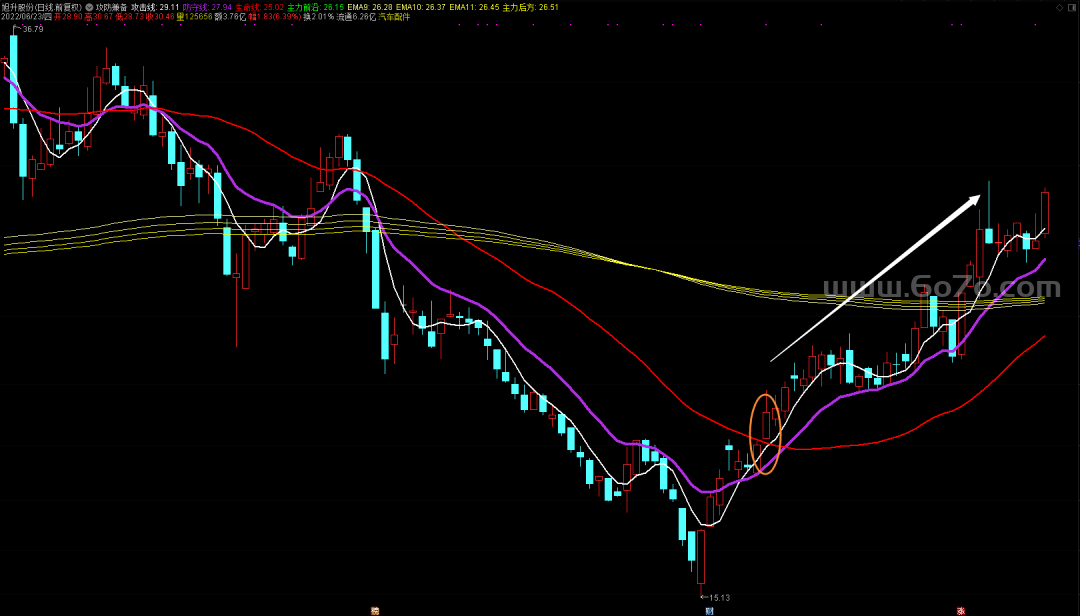Click the 攻防兼备 indicator name

111,8
